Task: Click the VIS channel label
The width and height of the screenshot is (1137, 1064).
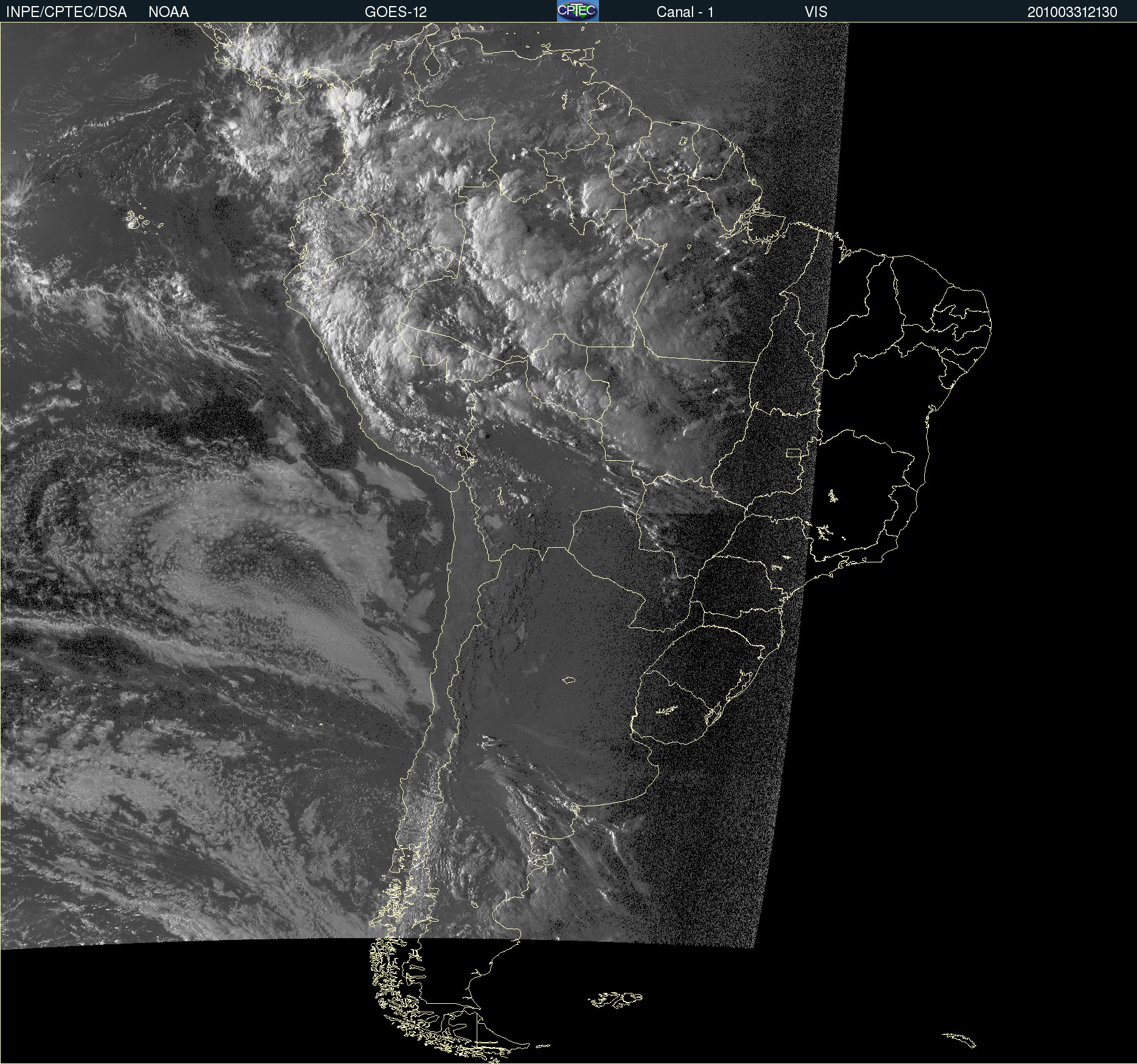Action: pyautogui.click(x=816, y=12)
